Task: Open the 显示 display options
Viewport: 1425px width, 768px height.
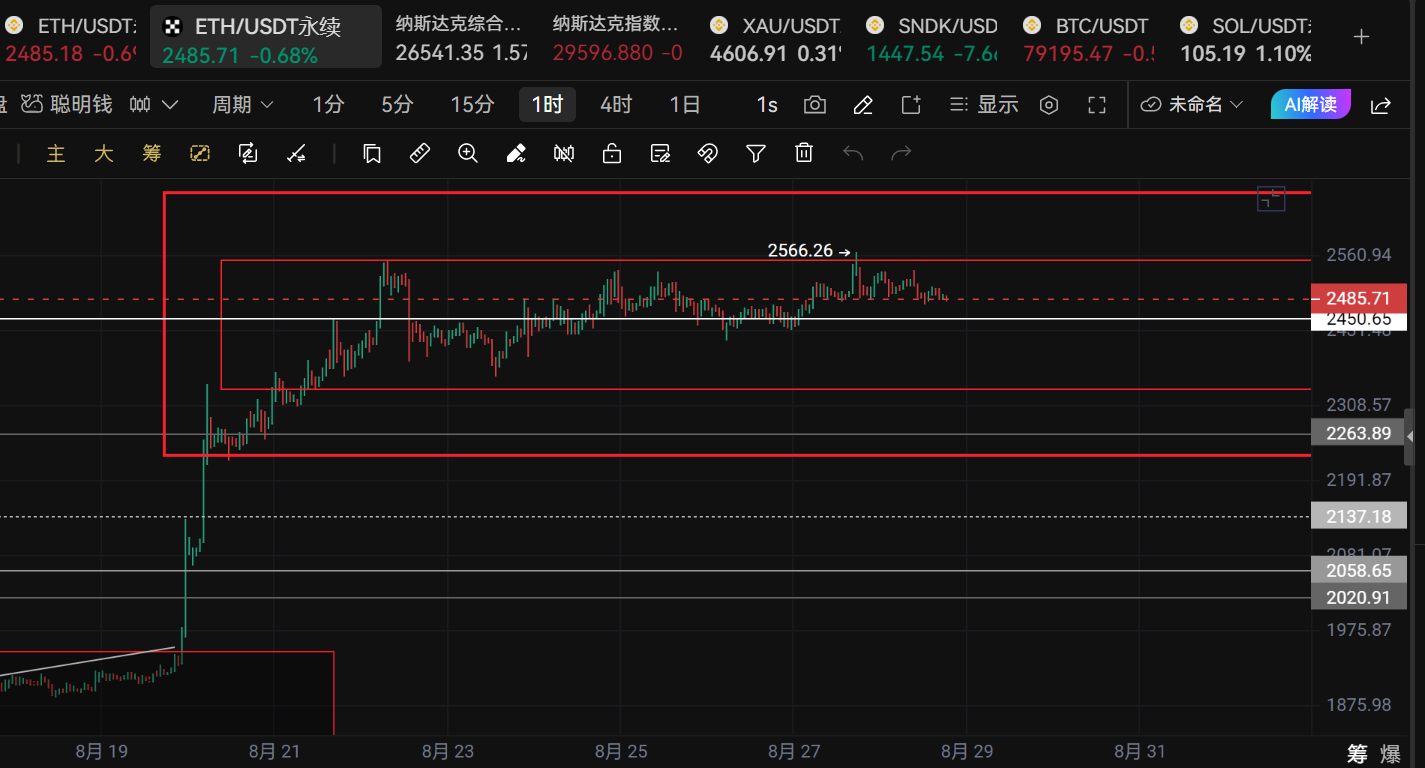Action: (x=984, y=104)
